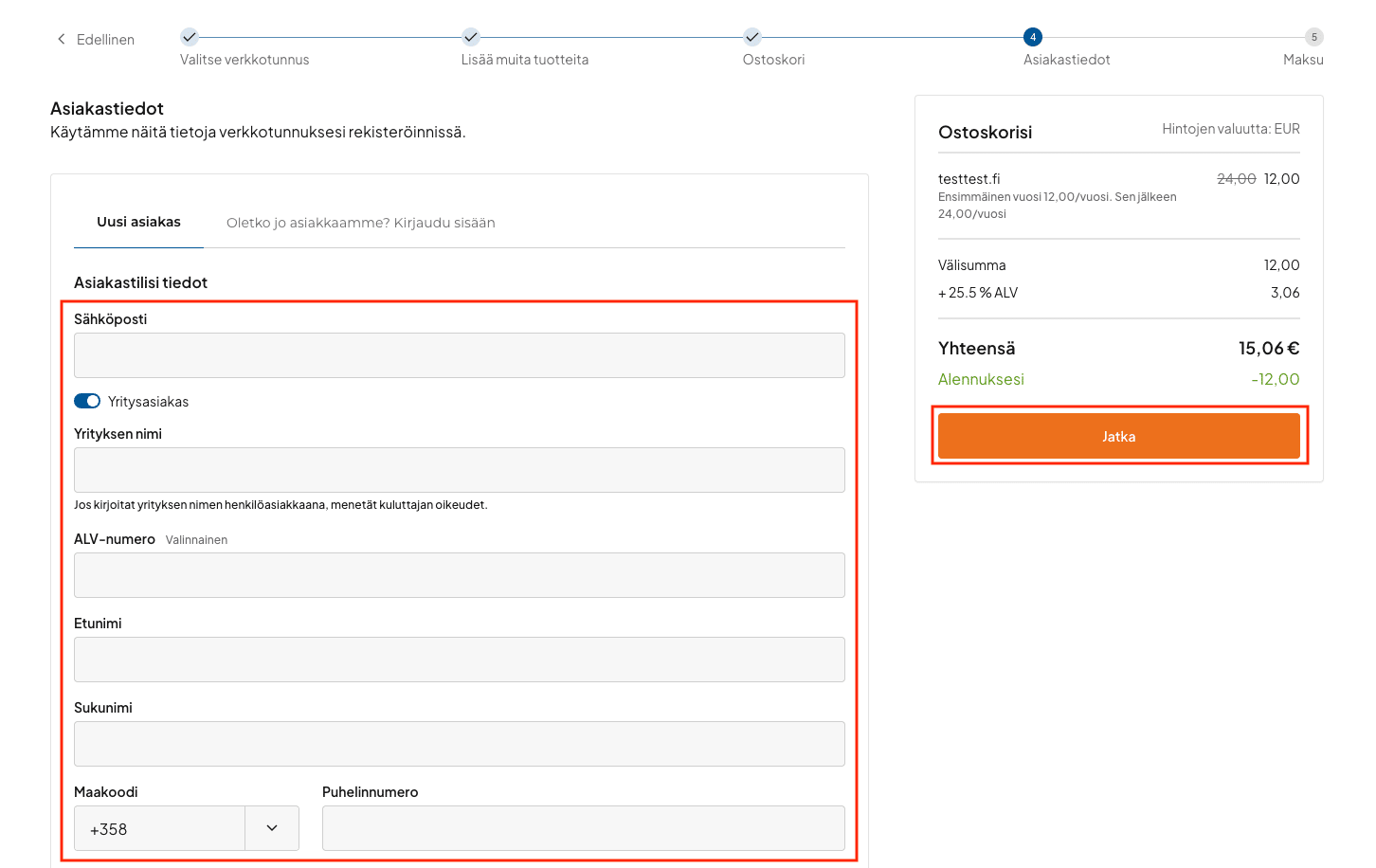This screenshot has width=1376, height=868.
Task: Click the back chevron icon beside Edellinen
Action: (62, 39)
